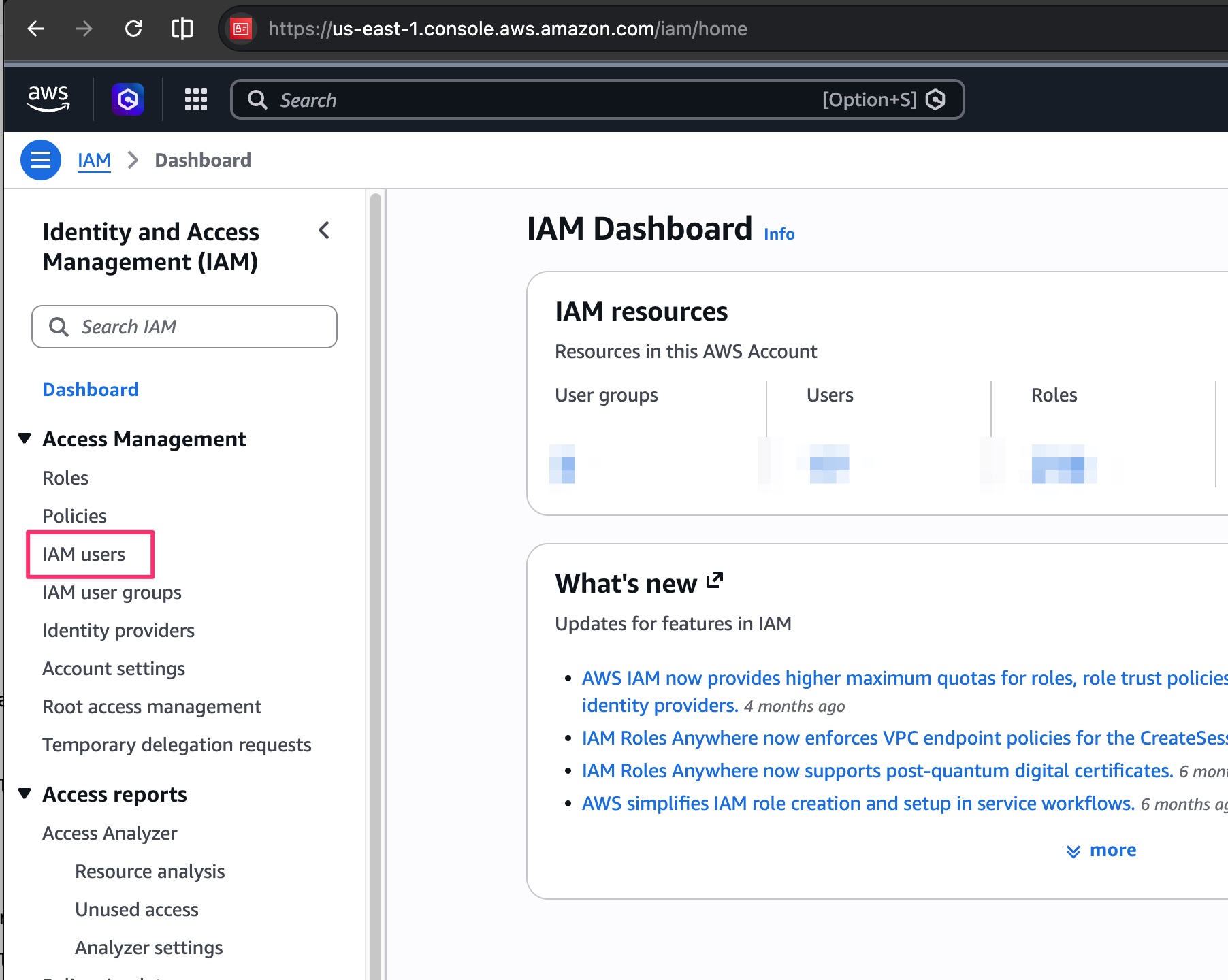1228x980 pixels.
Task: Click the Roles resource count
Action: [1064, 463]
